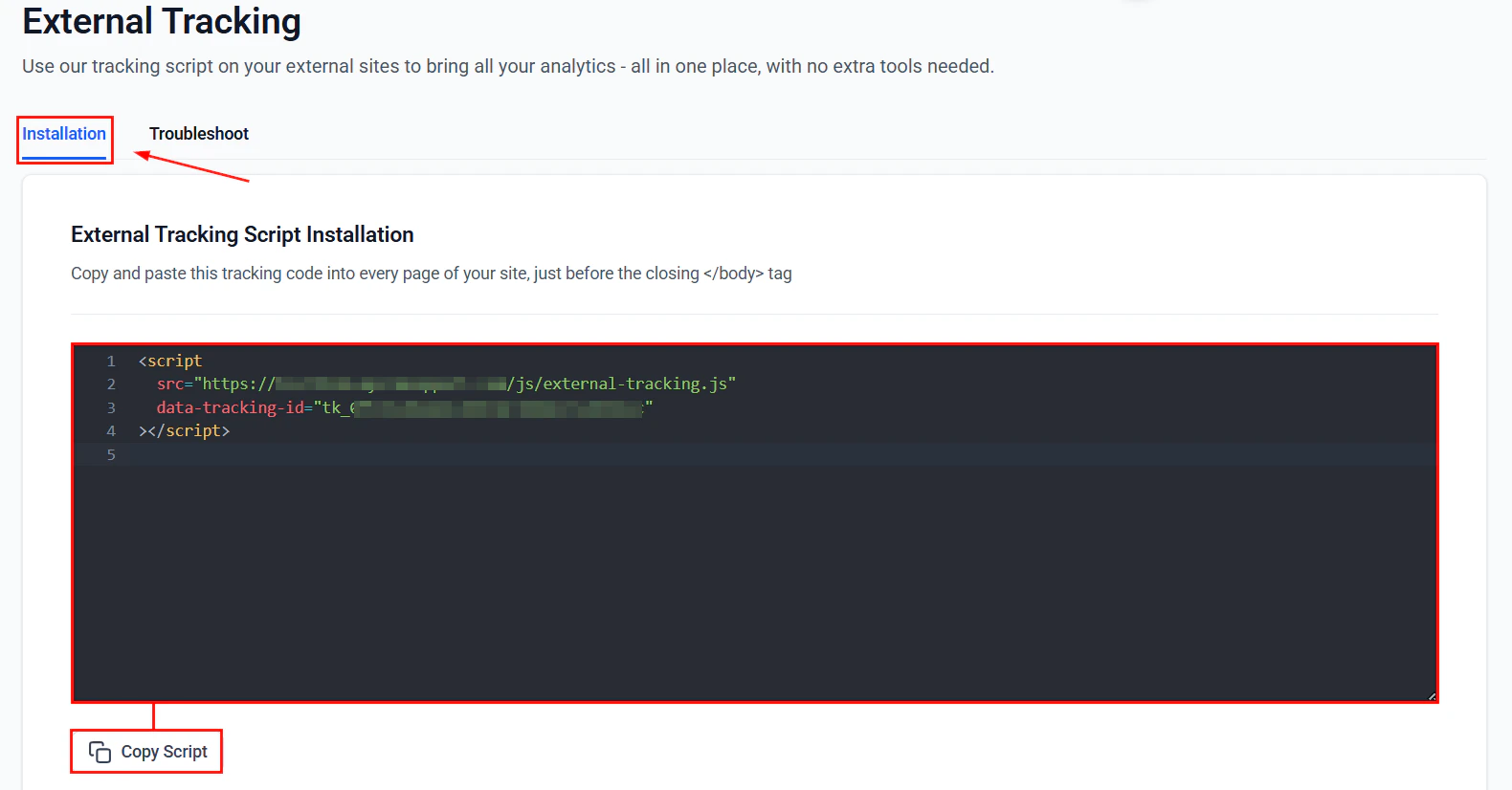Click the copy icon beside Copy Script
This screenshot has width=1512, height=790.
point(100,752)
